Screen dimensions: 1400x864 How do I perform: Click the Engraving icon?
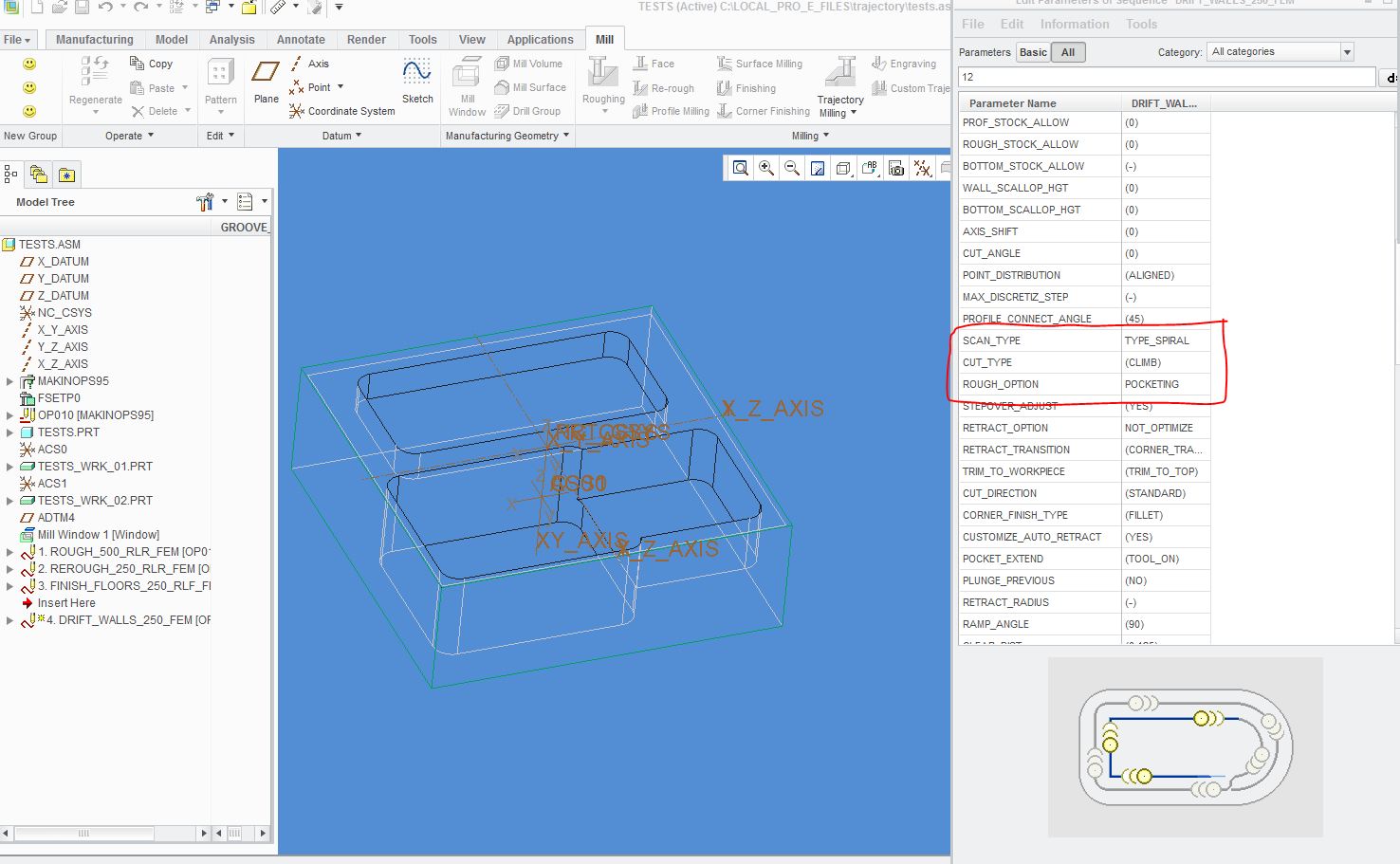click(879, 64)
